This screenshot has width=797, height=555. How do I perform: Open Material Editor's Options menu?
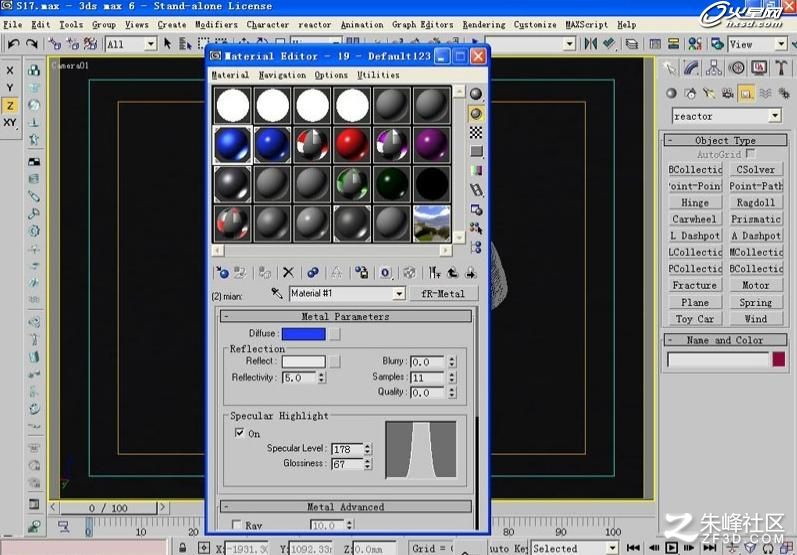click(x=331, y=75)
